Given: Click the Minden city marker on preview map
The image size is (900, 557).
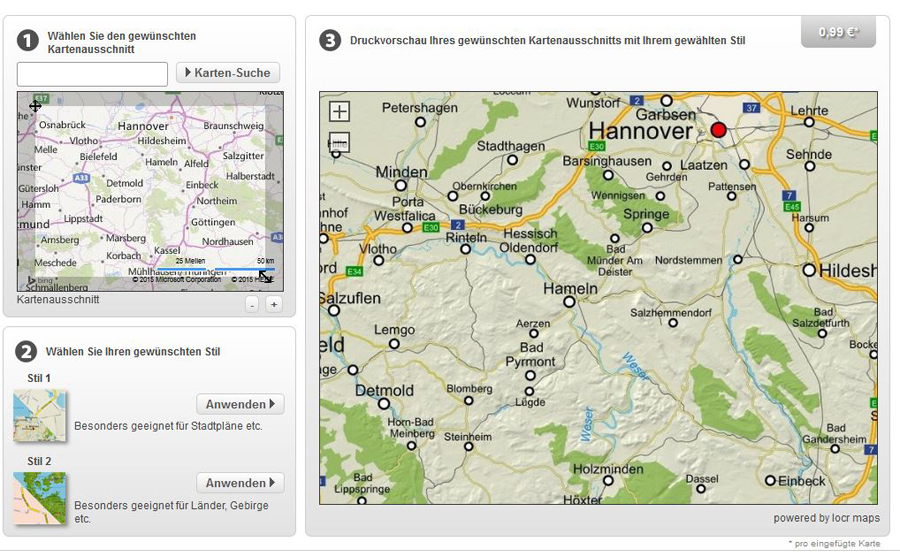Looking at the screenshot, I should click(x=401, y=185).
